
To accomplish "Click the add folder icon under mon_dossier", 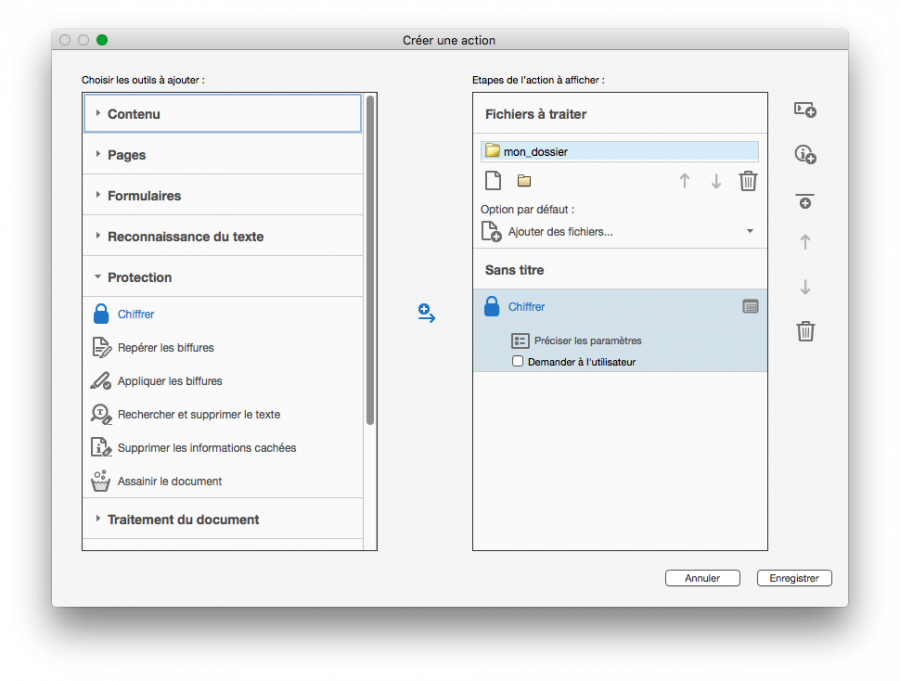I will pos(524,181).
